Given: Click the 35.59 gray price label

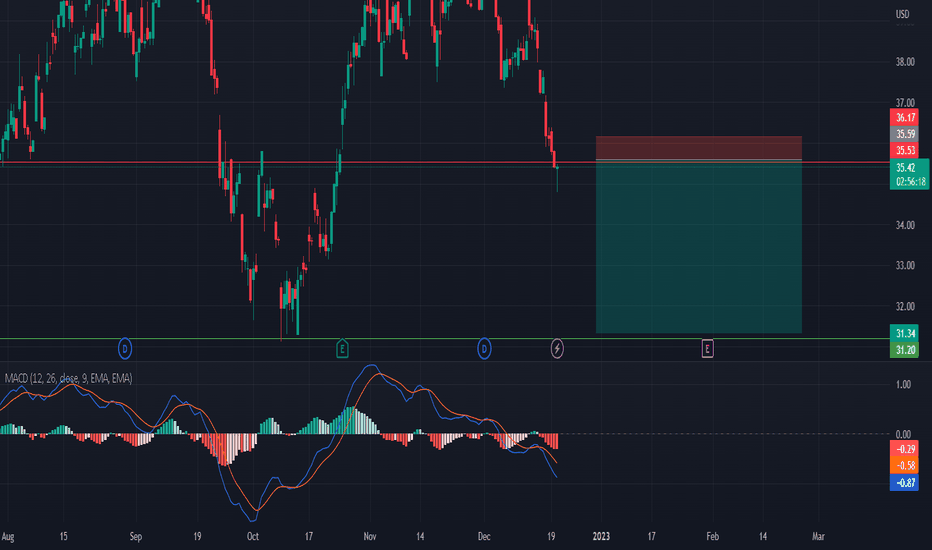Looking at the screenshot, I should click(x=905, y=134).
